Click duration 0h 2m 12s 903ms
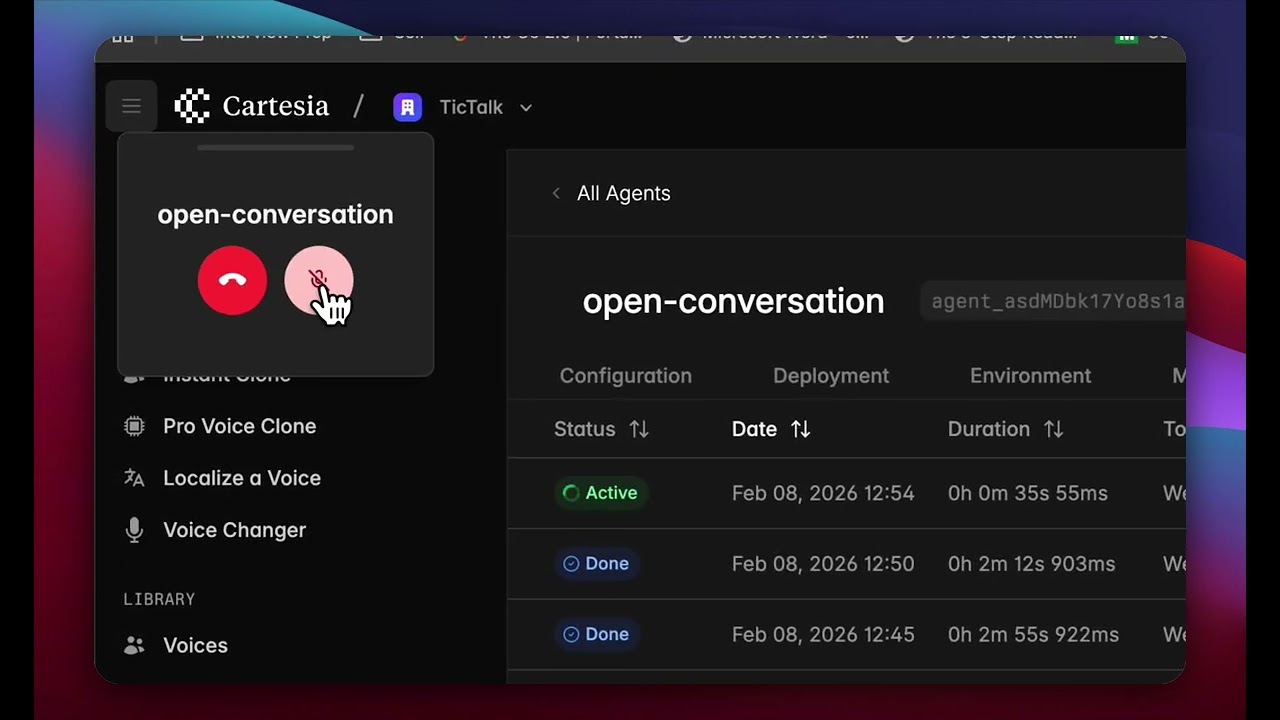1280x720 pixels. (x=1032, y=564)
